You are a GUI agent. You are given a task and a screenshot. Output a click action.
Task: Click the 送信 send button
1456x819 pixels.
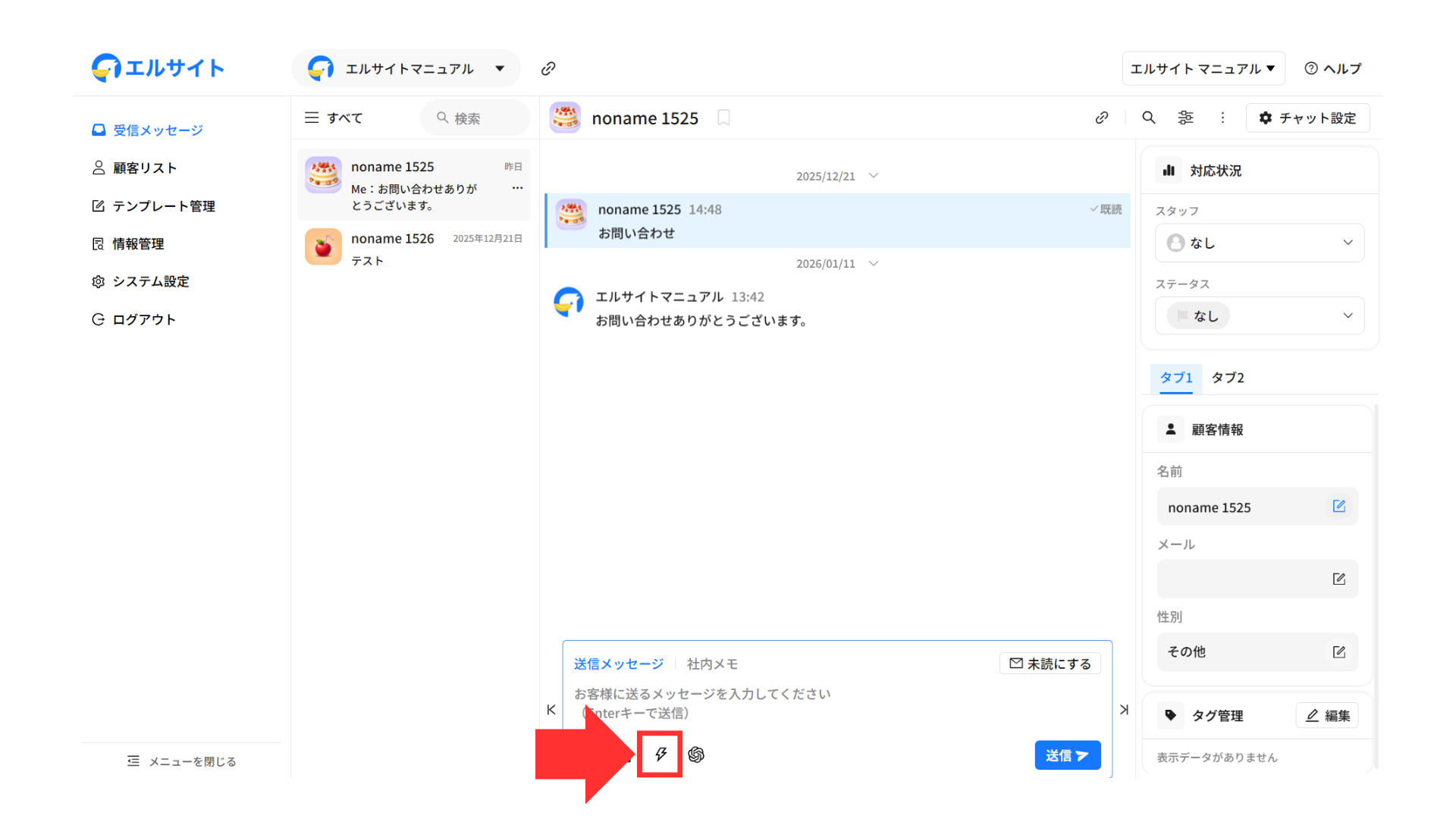pyautogui.click(x=1067, y=755)
